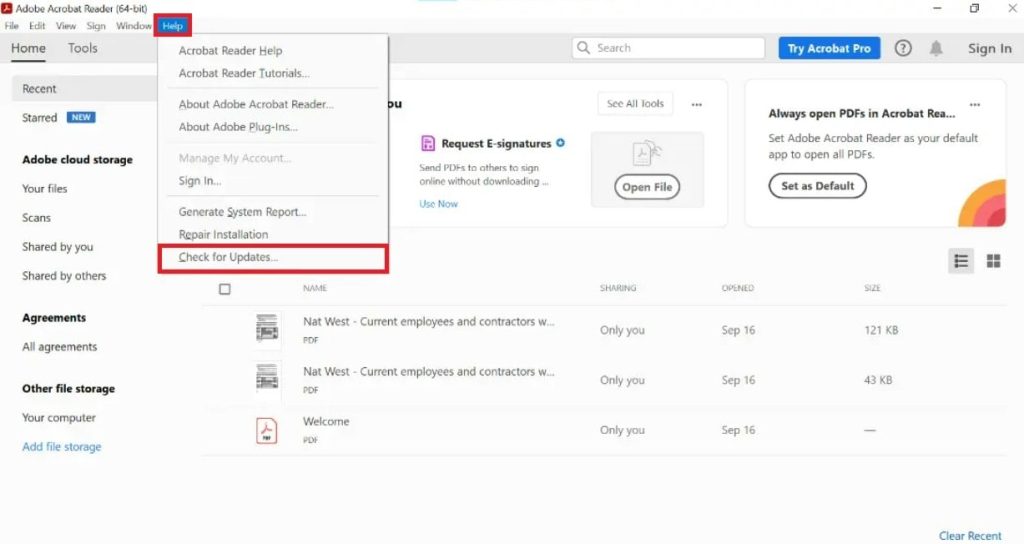Click Set as Default button

click(818, 186)
